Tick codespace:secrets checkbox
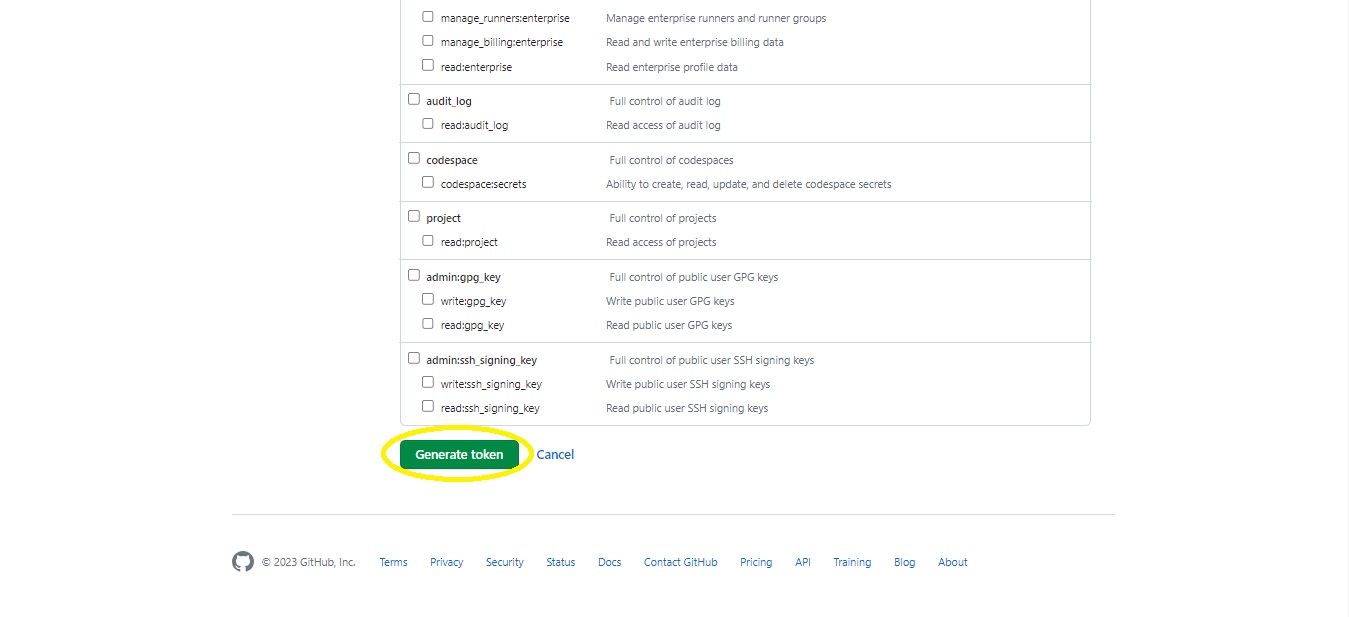1349x617 pixels. [x=428, y=183]
